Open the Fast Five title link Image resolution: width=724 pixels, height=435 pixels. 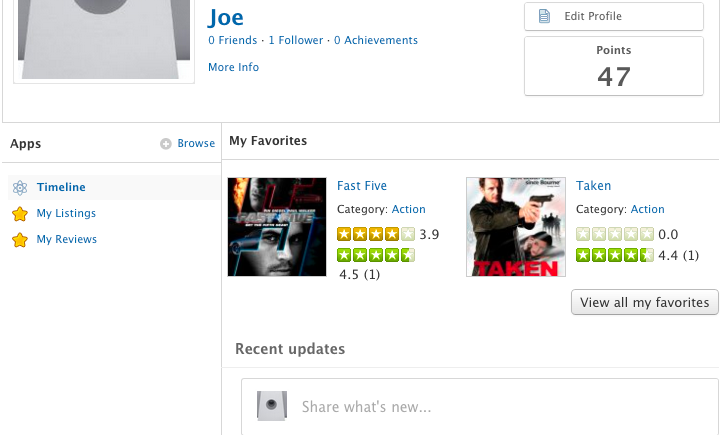click(362, 186)
